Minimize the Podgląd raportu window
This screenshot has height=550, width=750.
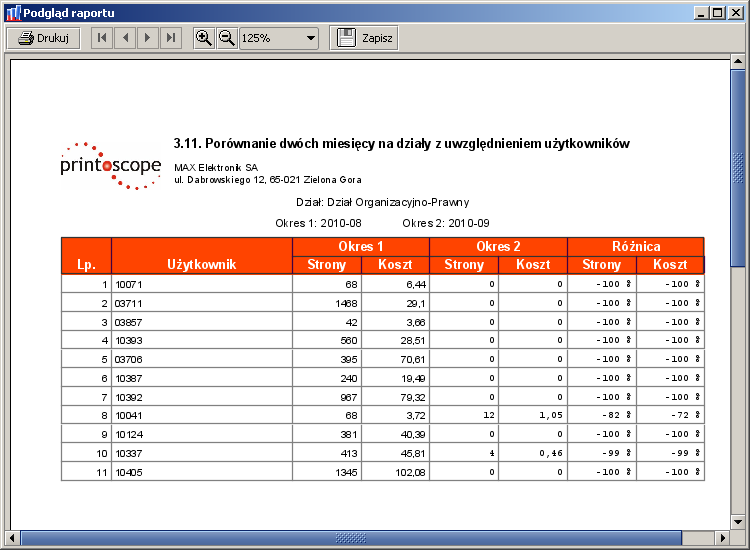click(701, 13)
